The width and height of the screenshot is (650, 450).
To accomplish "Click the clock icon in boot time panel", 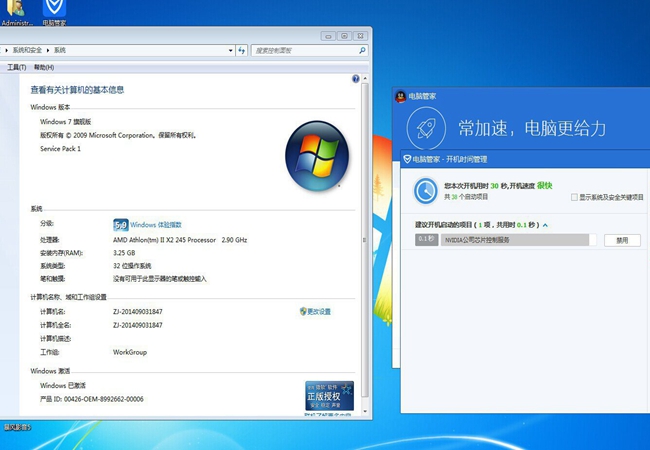I will [x=426, y=191].
